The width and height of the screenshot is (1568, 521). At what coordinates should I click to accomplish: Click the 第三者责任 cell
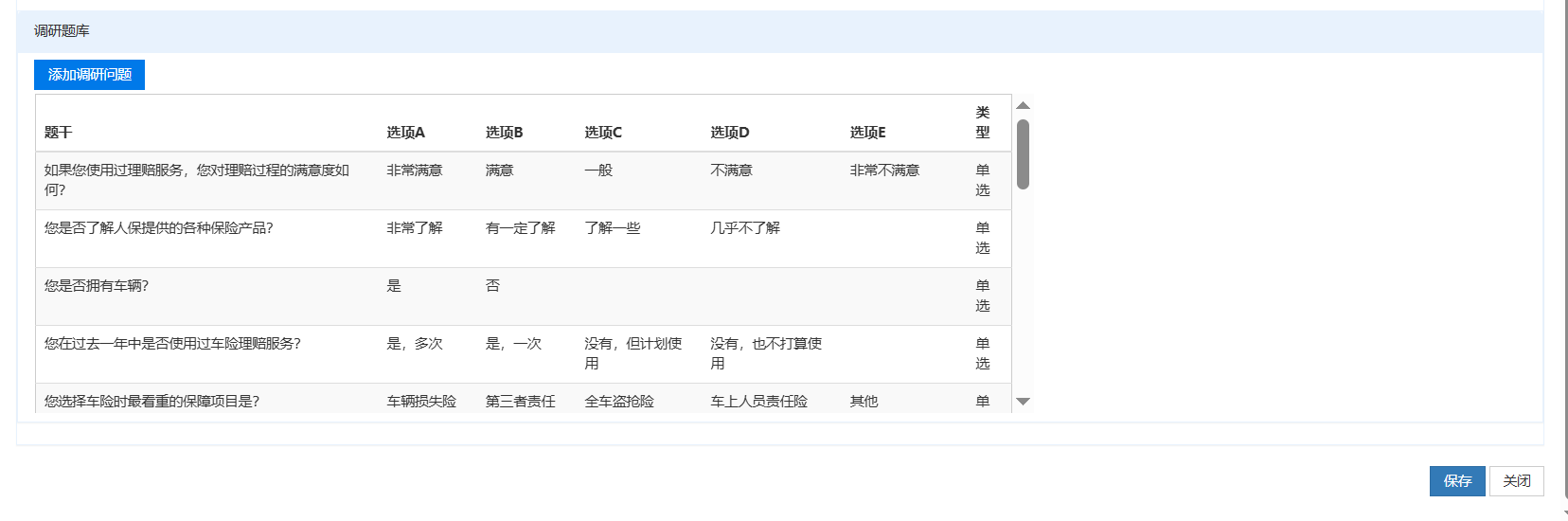520,402
